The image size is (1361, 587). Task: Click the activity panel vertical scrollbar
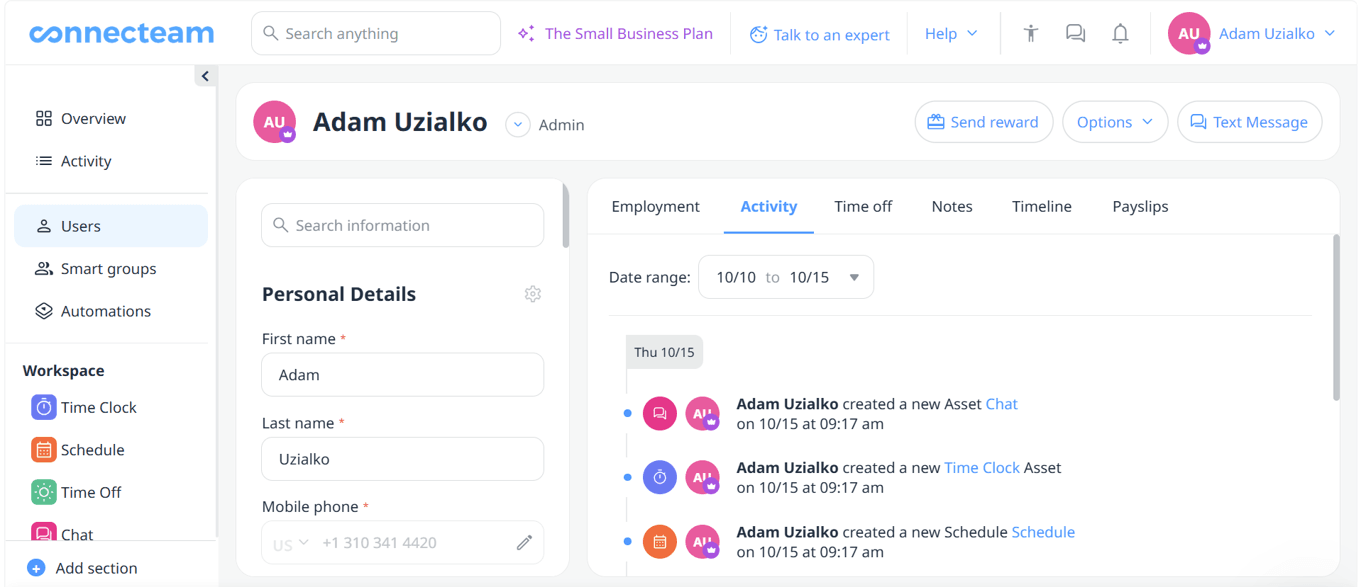coord(1336,318)
